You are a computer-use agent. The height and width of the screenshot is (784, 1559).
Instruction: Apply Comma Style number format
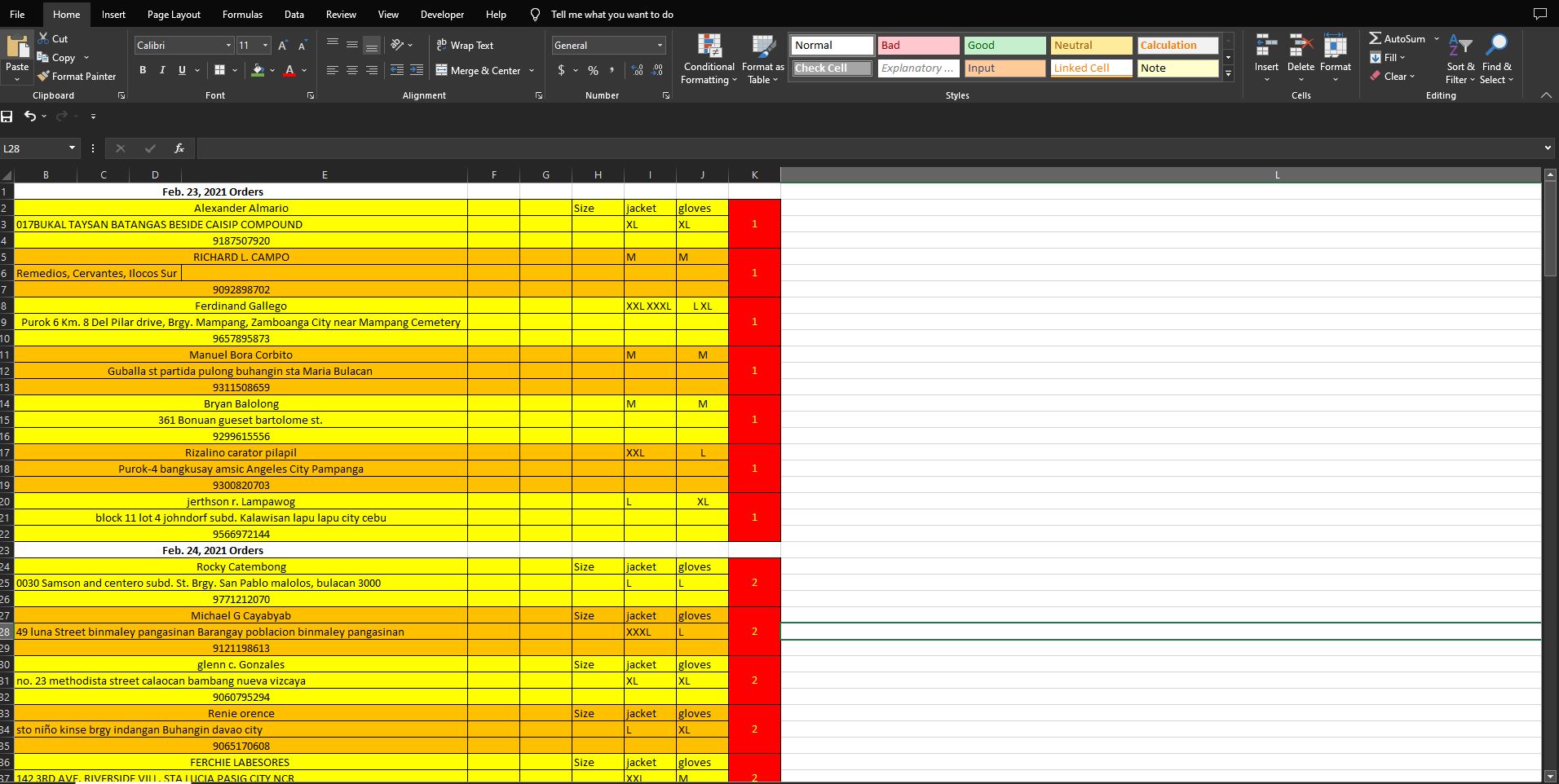pyautogui.click(x=612, y=70)
